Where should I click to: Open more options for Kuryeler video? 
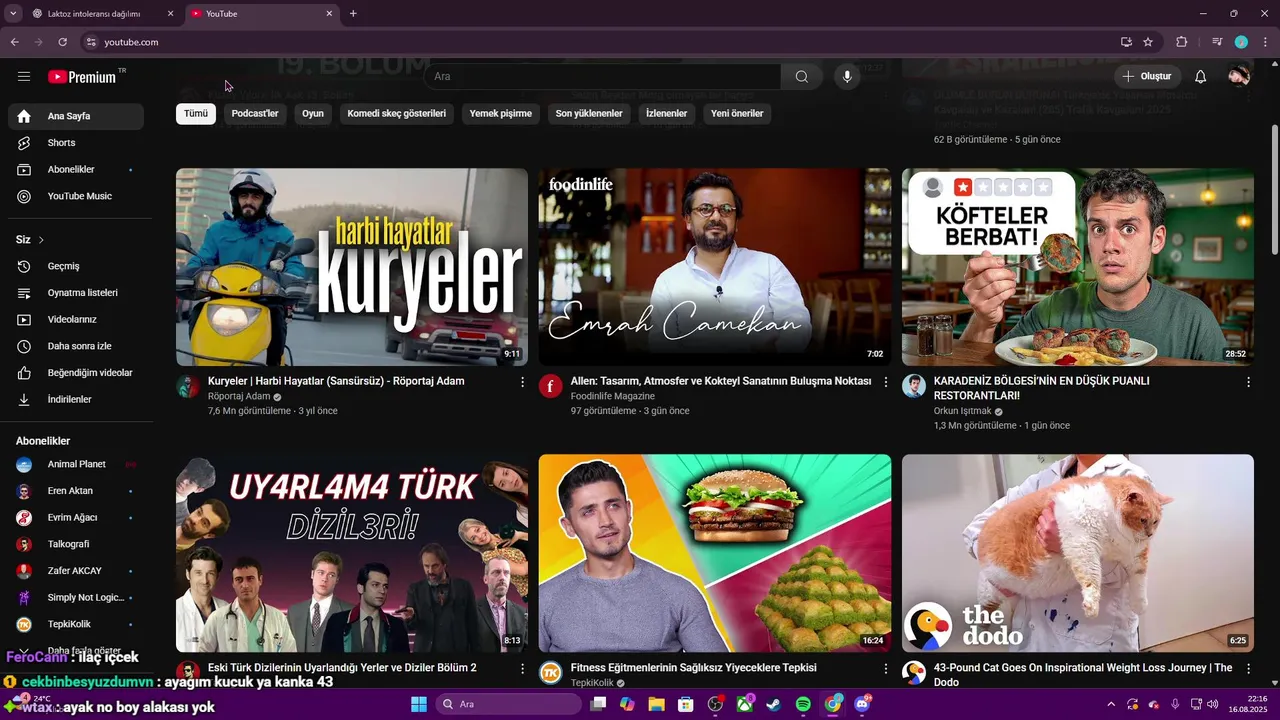[522, 382]
